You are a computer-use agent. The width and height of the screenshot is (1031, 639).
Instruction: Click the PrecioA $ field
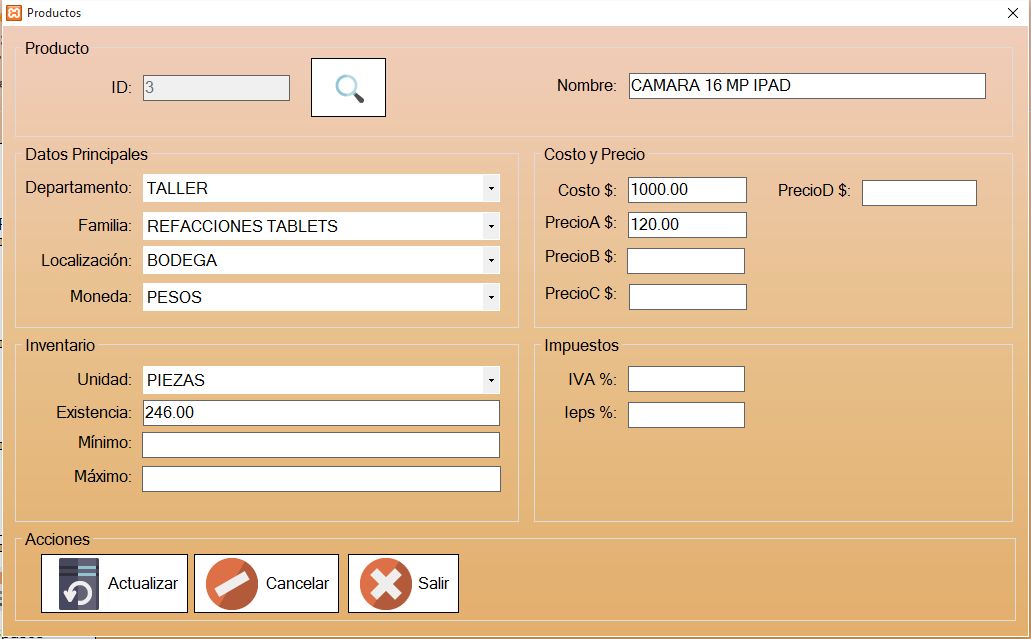click(687, 224)
